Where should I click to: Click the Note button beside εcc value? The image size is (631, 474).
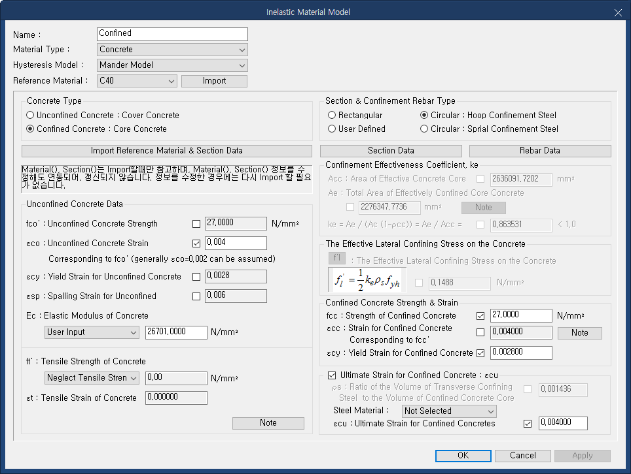[x=579, y=333]
